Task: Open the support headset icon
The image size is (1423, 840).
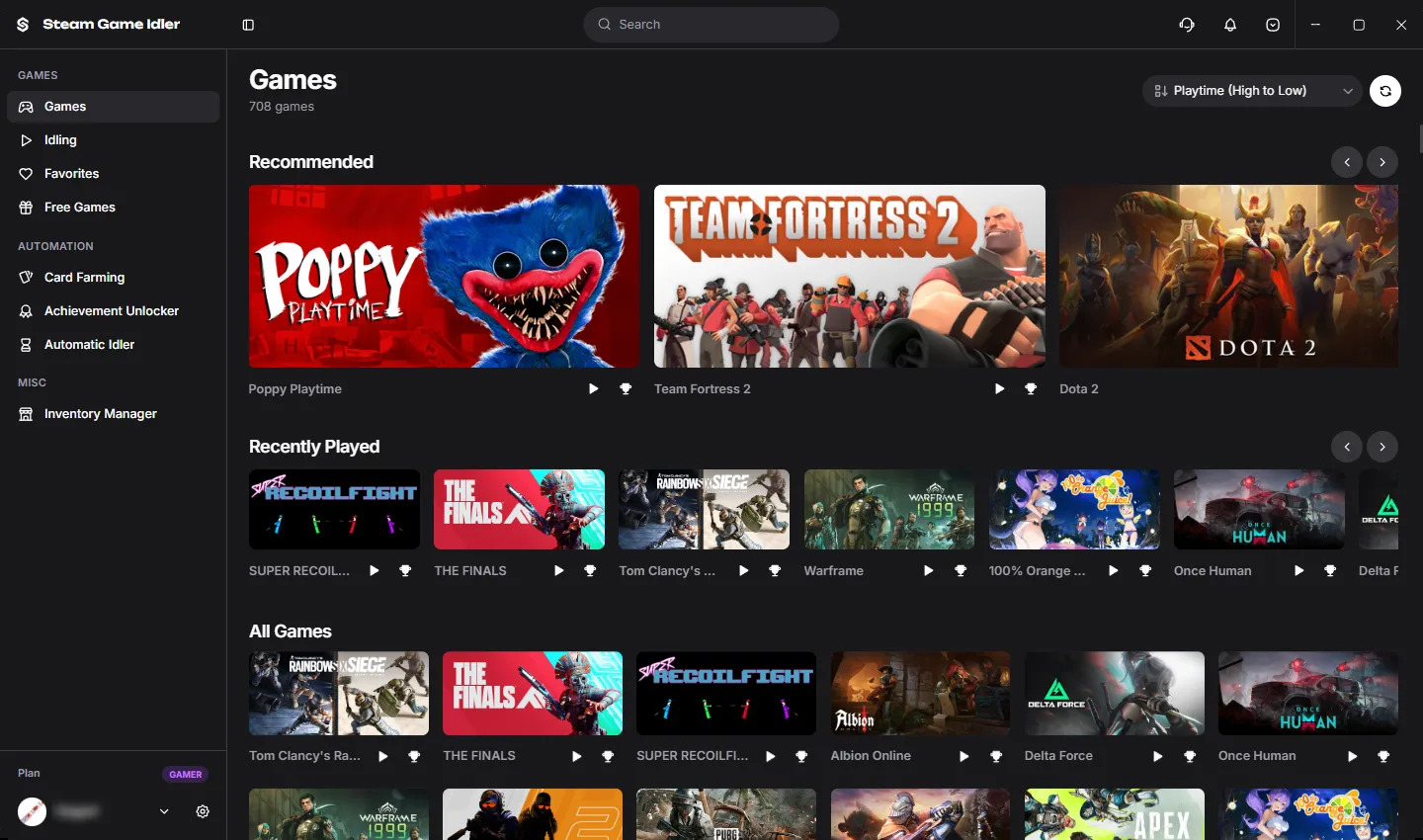Action: tap(1187, 25)
